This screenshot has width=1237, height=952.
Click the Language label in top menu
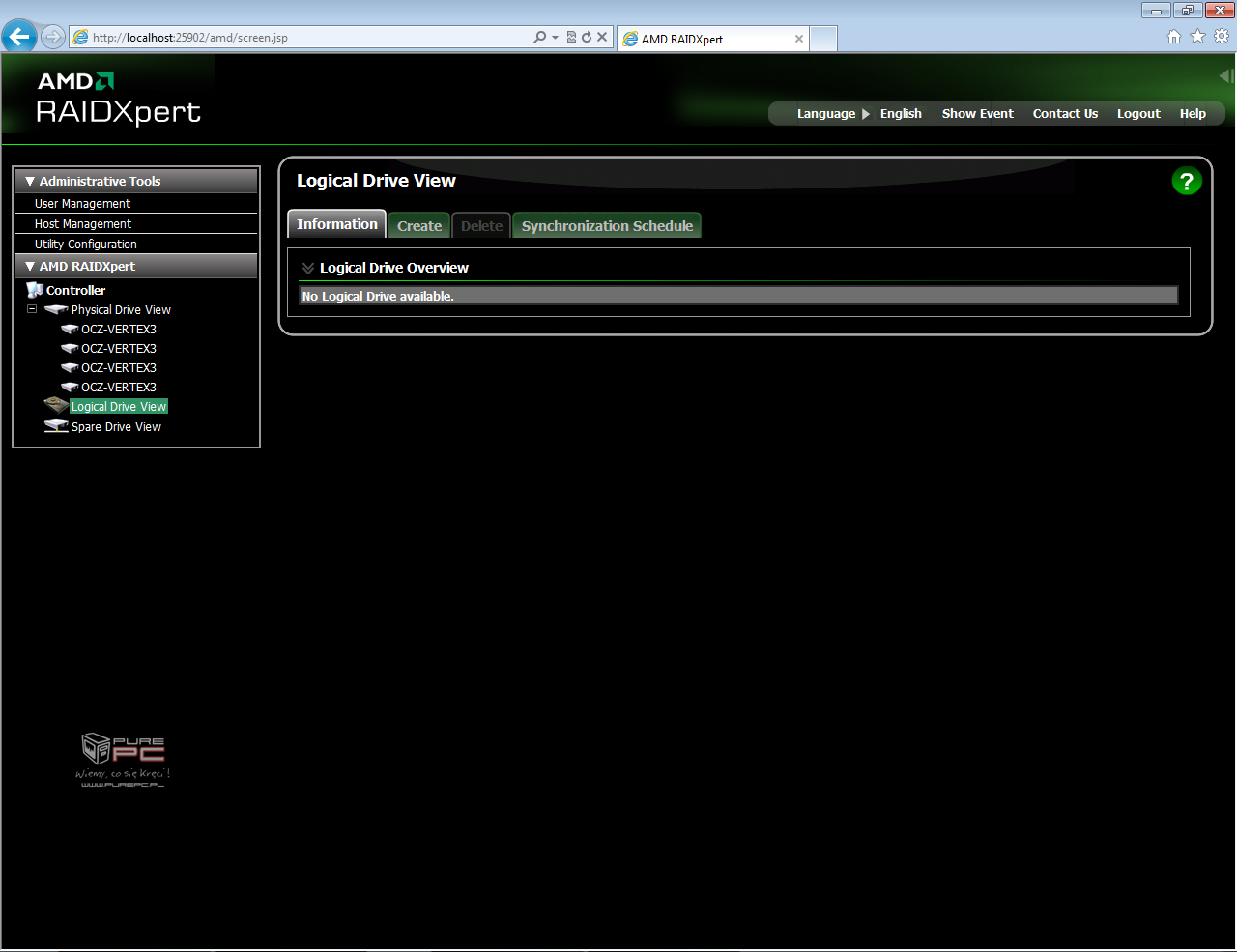coord(826,114)
